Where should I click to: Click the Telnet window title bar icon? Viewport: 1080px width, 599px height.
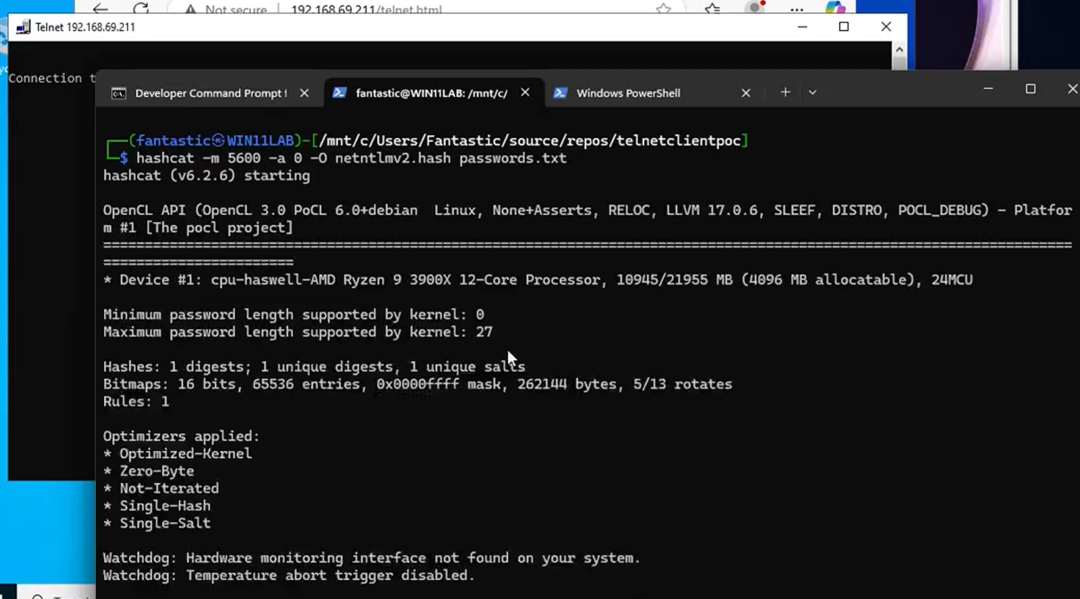pyautogui.click(x=23, y=28)
